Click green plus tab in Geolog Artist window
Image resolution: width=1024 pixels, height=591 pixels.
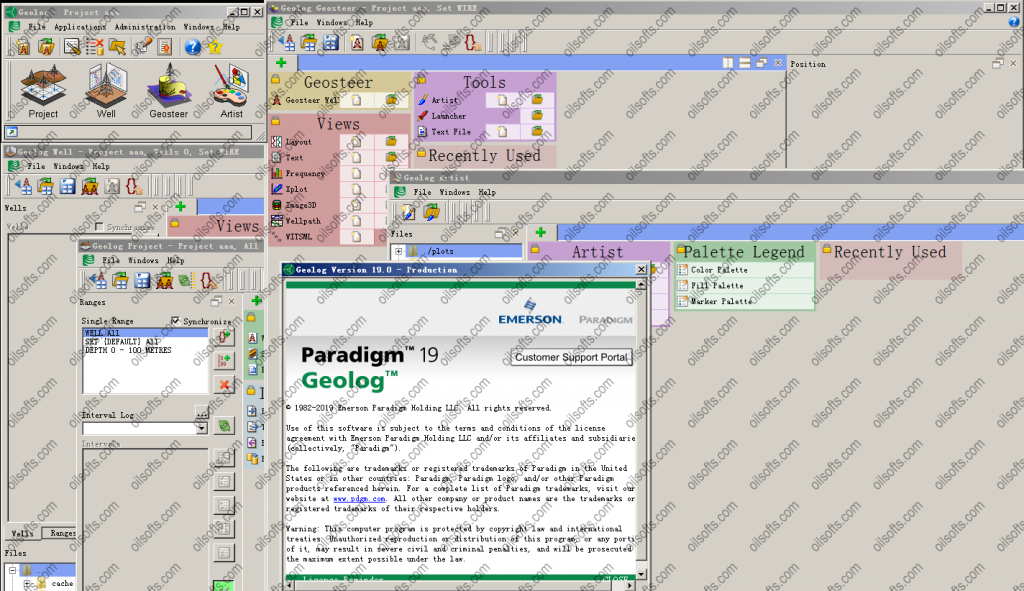(541, 232)
